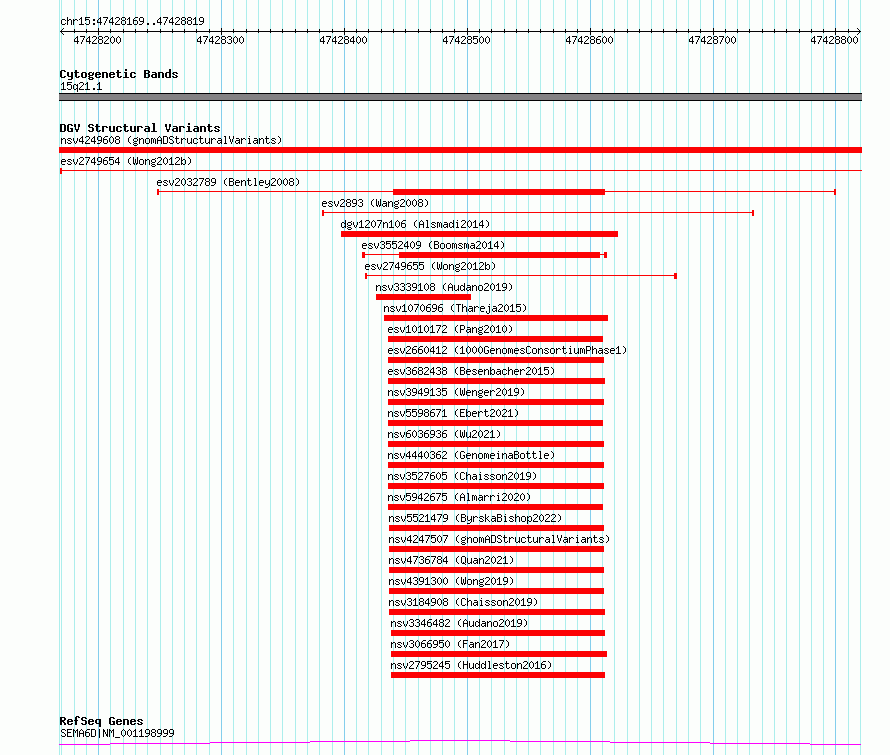This screenshot has height=755, width=890.
Task: Click the 47428400 ruler position
Action: point(343,40)
